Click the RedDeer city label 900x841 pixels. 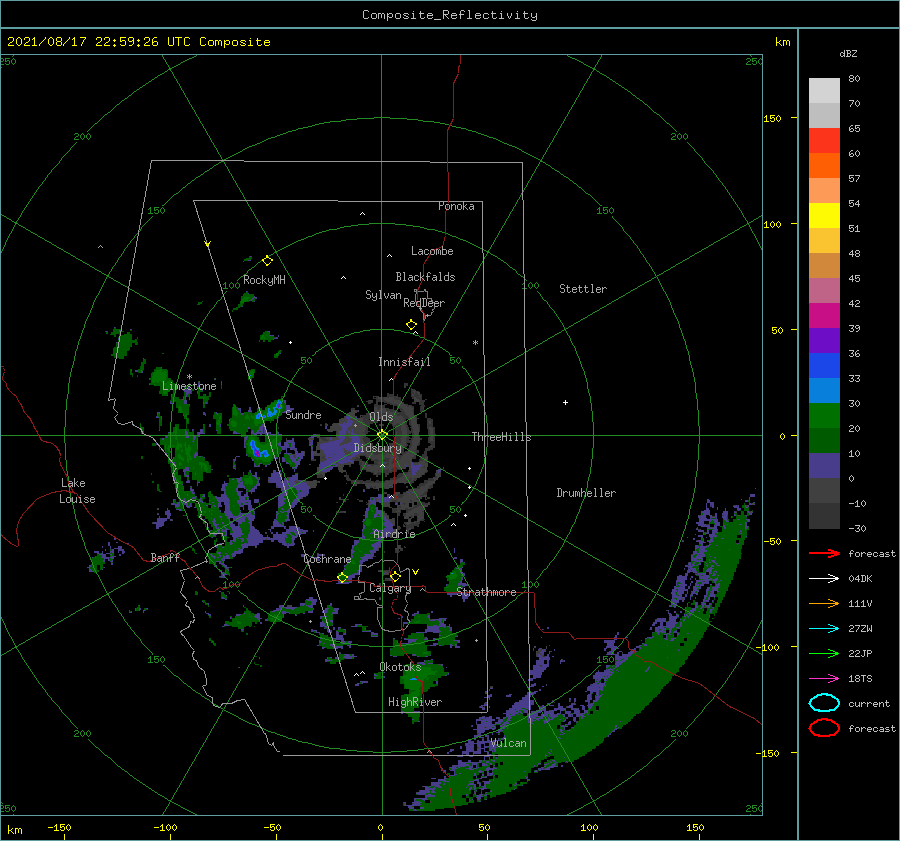coord(424,303)
